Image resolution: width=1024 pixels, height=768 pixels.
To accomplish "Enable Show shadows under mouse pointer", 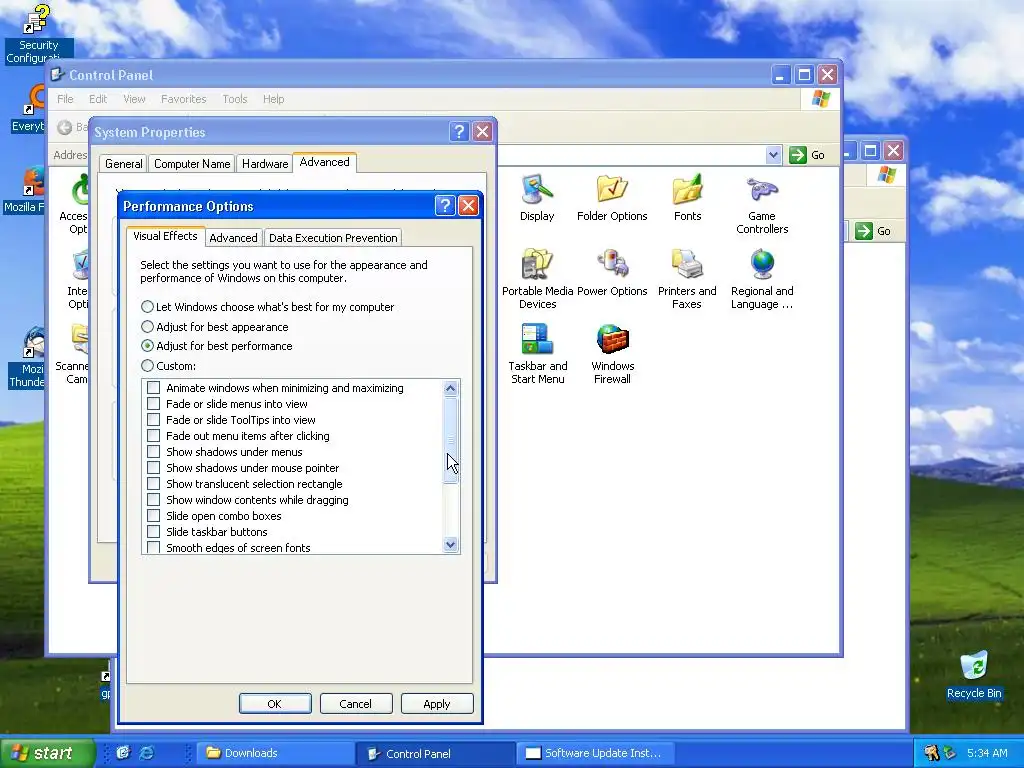I will click(153, 468).
